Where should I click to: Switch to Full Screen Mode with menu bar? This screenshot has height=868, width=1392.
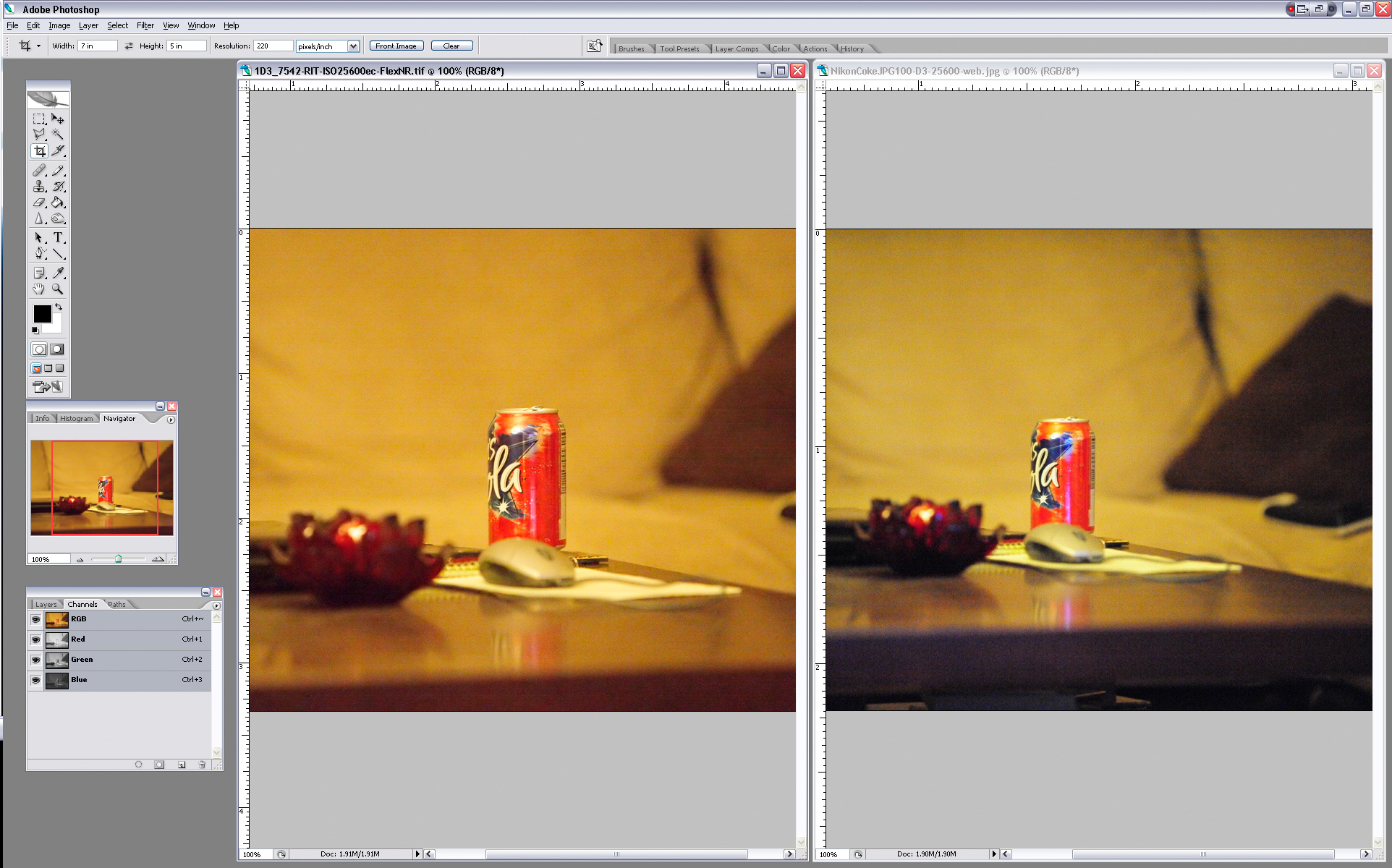48,368
